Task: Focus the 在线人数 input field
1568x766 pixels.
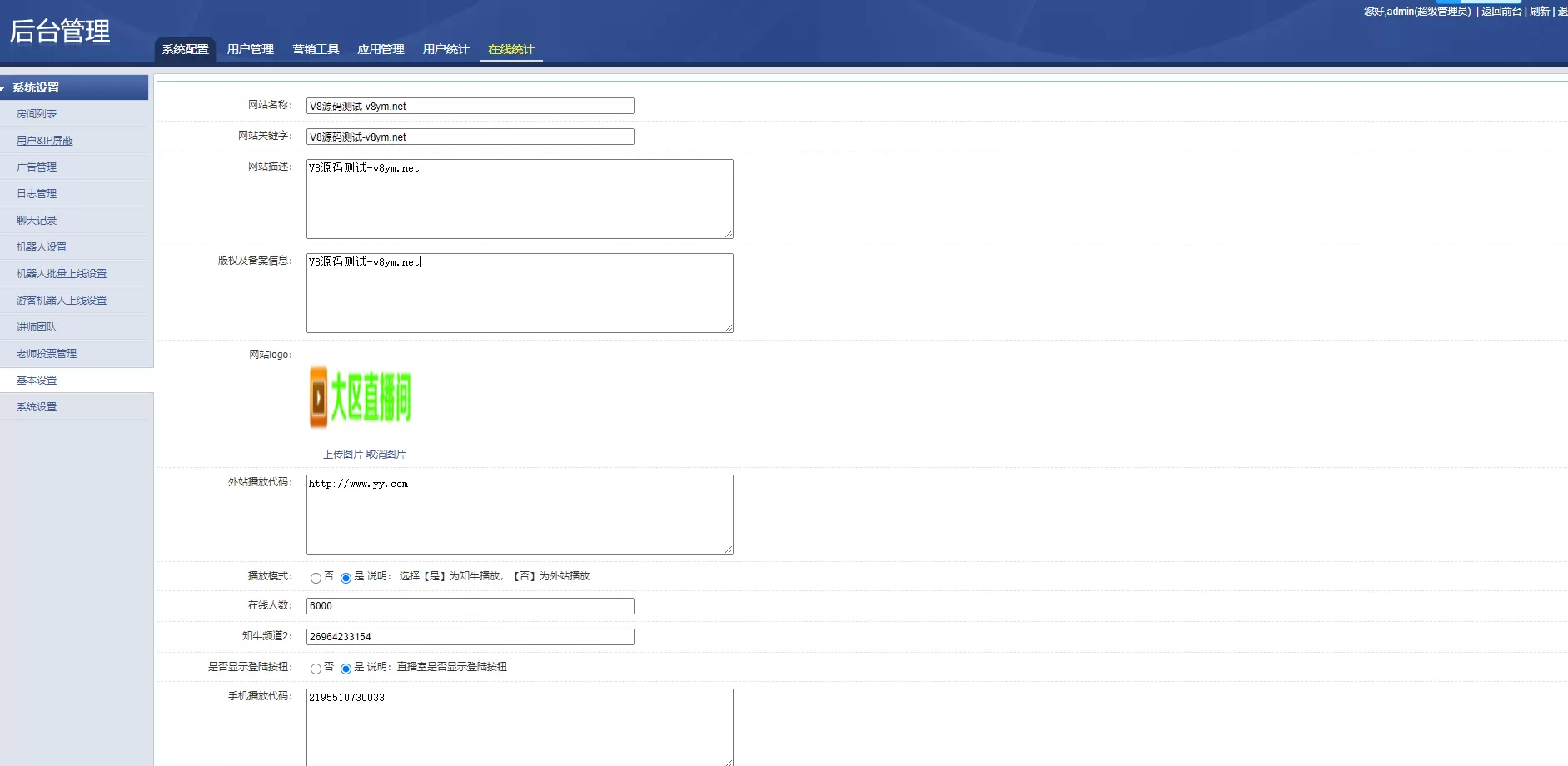Action: 470,606
